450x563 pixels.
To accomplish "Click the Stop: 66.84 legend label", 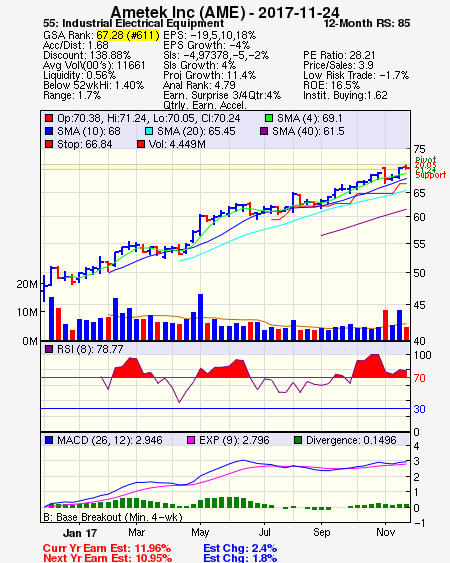I will [x=84, y=144].
